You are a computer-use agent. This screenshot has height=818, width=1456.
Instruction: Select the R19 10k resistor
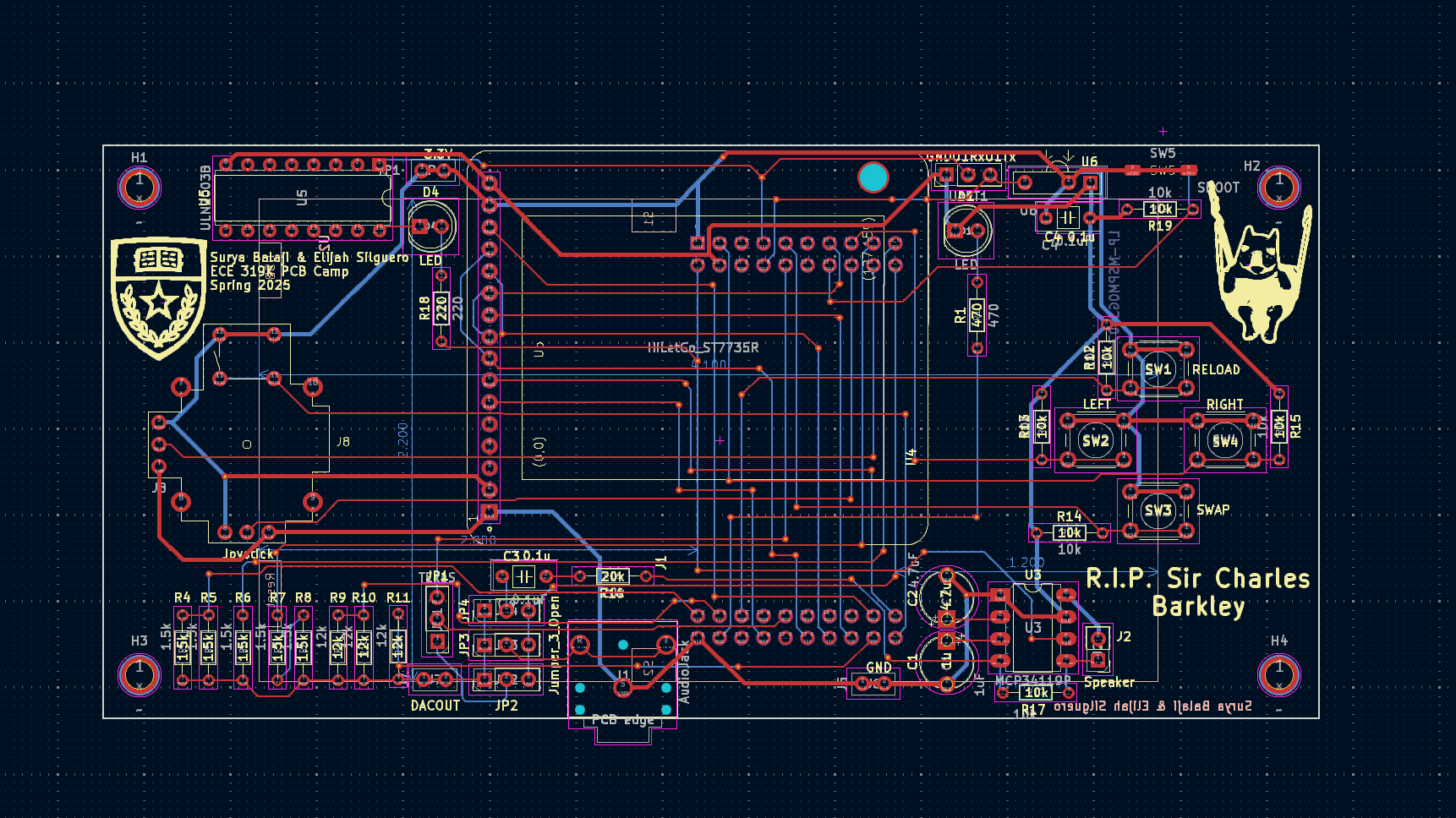pyautogui.click(x=1160, y=209)
